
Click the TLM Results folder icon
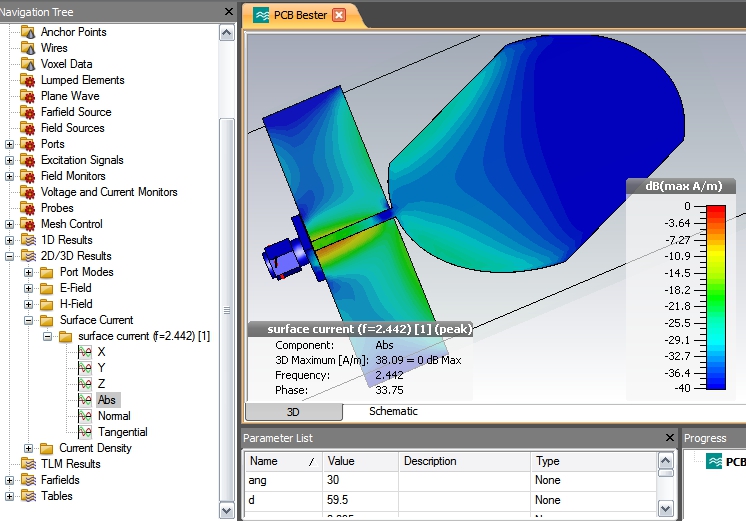coord(28,464)
